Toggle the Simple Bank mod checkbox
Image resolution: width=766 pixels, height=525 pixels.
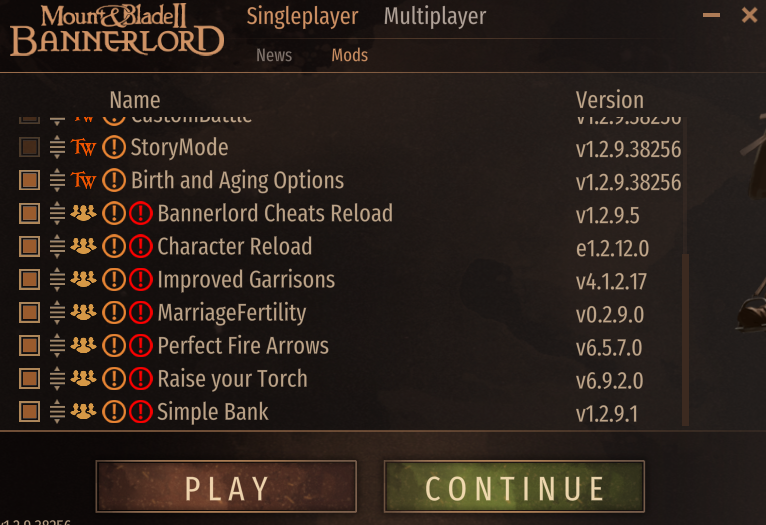[29, 412]
